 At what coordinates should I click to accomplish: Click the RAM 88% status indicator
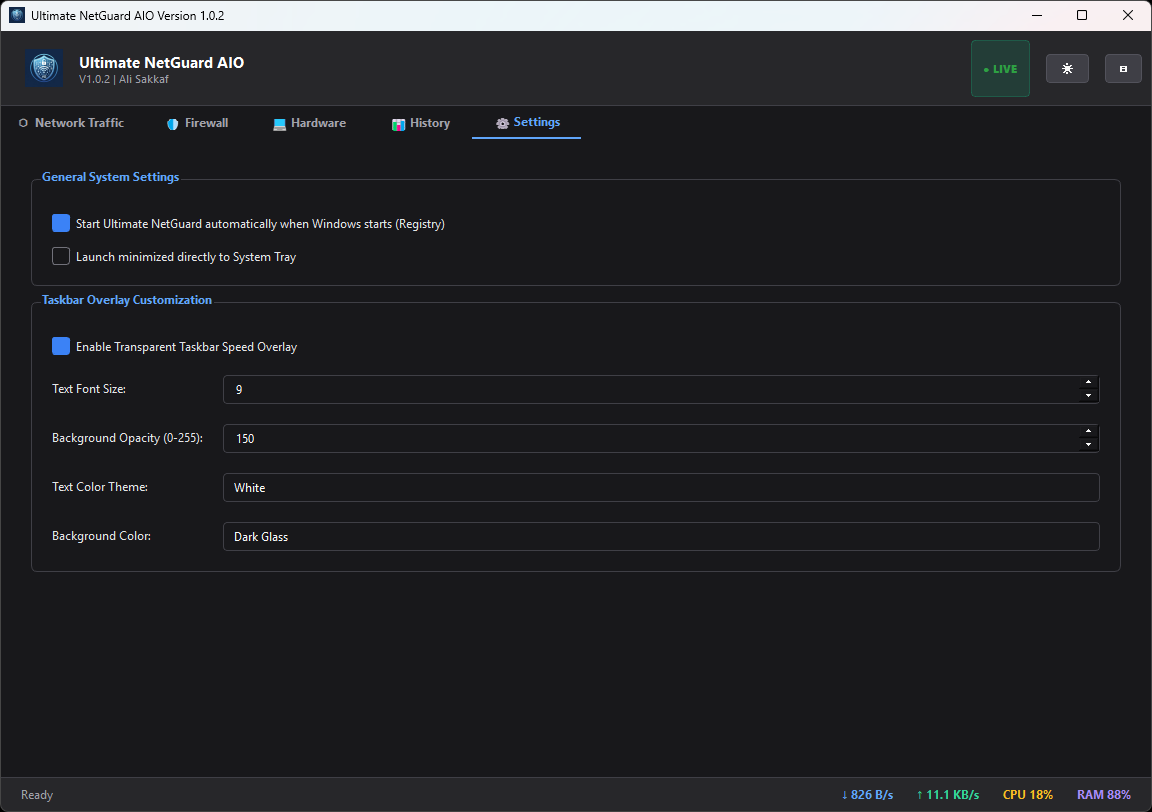[1104, 794]
